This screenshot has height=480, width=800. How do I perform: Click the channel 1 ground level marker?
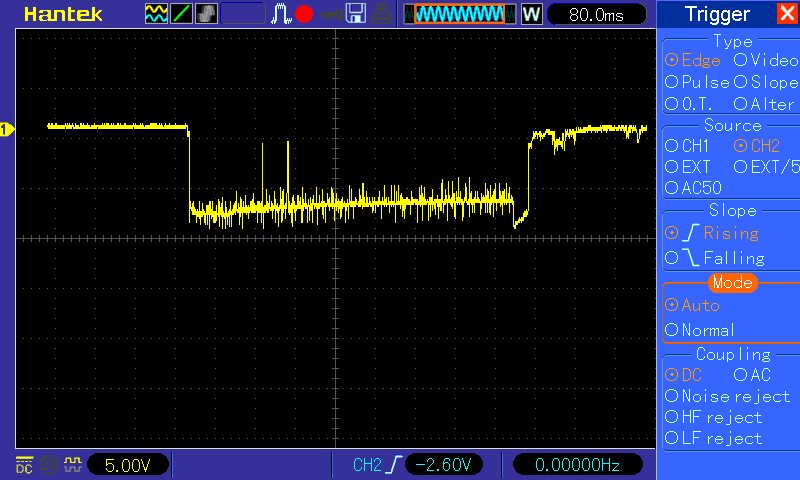(x=7, y=130)
